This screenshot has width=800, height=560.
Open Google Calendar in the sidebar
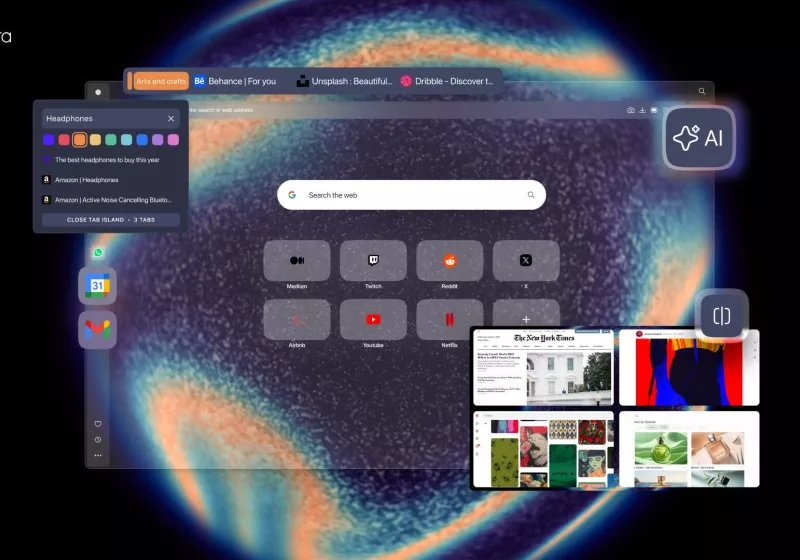[98, 286]
